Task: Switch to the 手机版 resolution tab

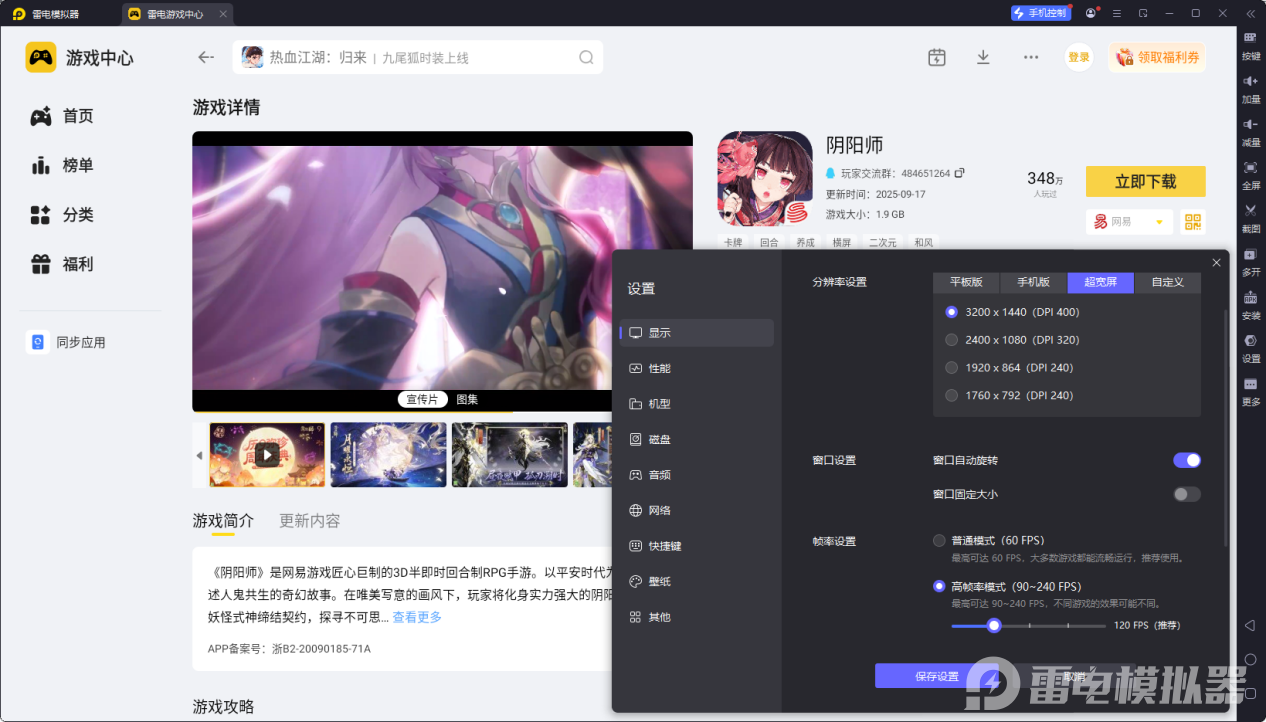Action: click(1033, 282)
